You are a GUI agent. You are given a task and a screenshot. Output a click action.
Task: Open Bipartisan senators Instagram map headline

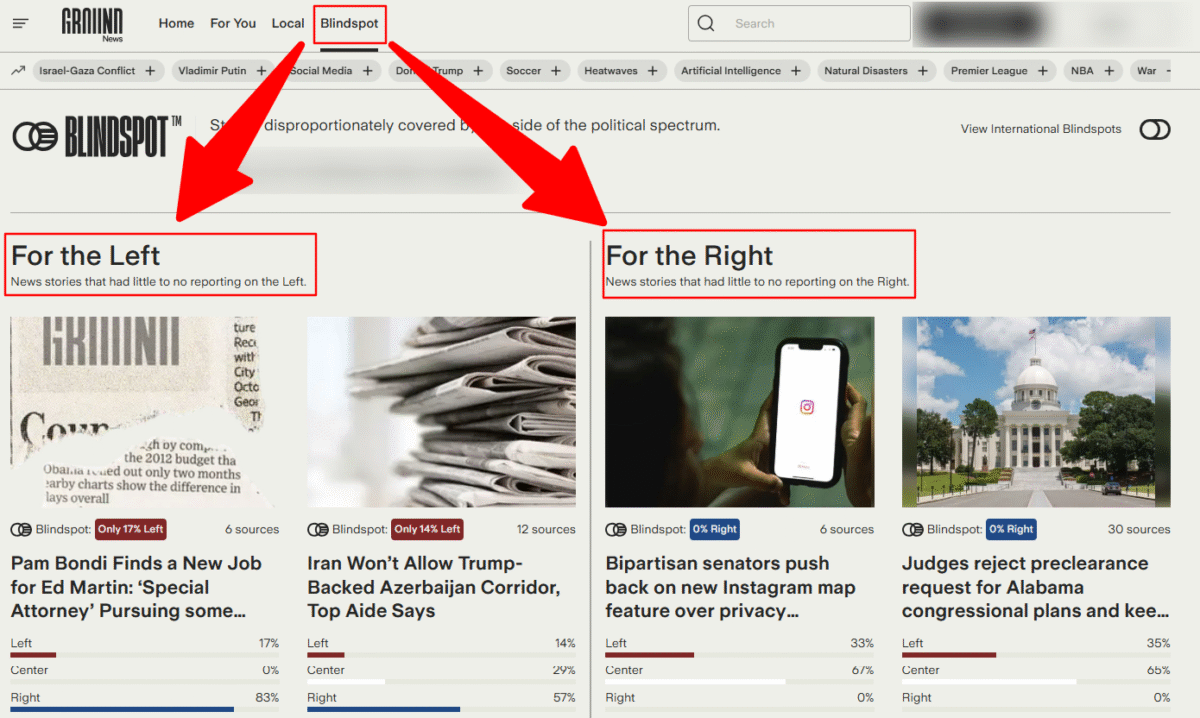731,587
